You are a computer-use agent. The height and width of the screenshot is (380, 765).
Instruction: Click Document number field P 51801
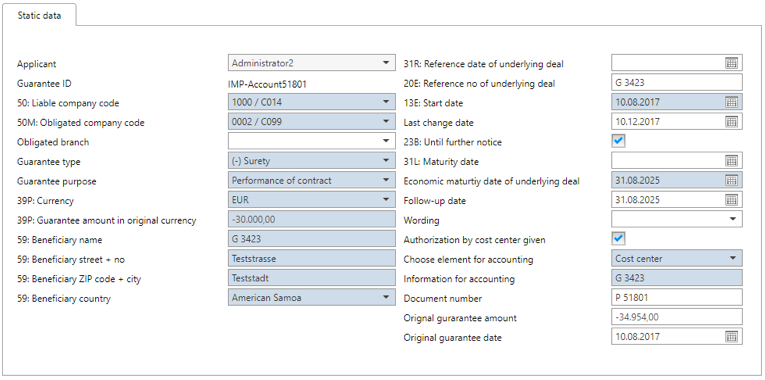[x=677, y=297]
